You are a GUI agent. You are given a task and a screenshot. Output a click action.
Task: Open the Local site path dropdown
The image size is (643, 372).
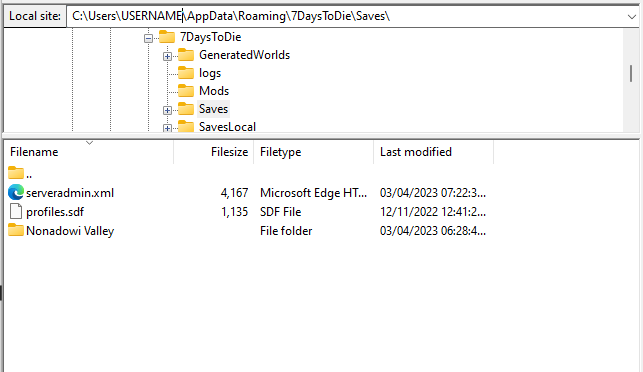click(x=632, y=16)
